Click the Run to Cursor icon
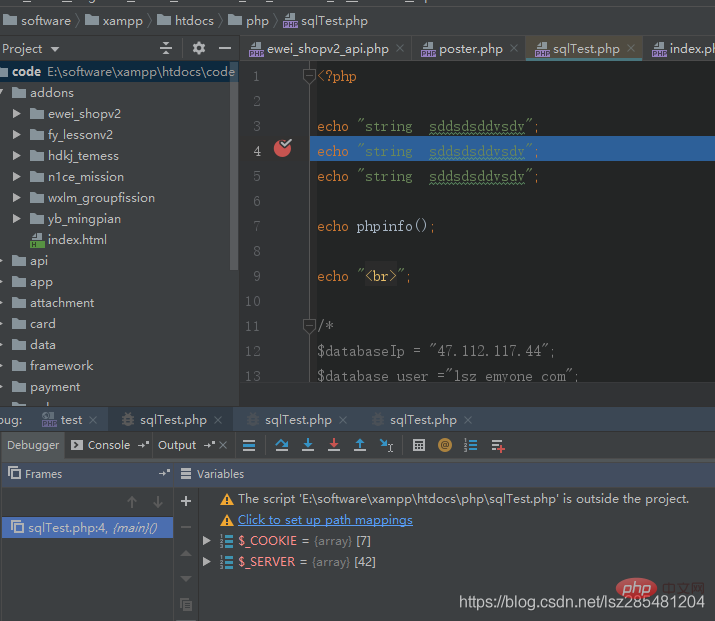Image resolution: width=715 pixels, height=621 pixels. click(x=387, y=446)
